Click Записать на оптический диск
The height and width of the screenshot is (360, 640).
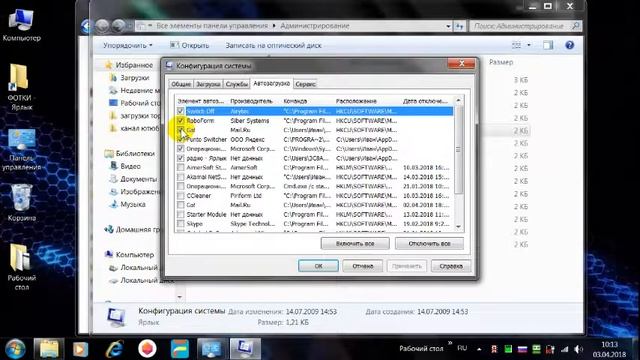pyautogui.click(x=273, y=45)
